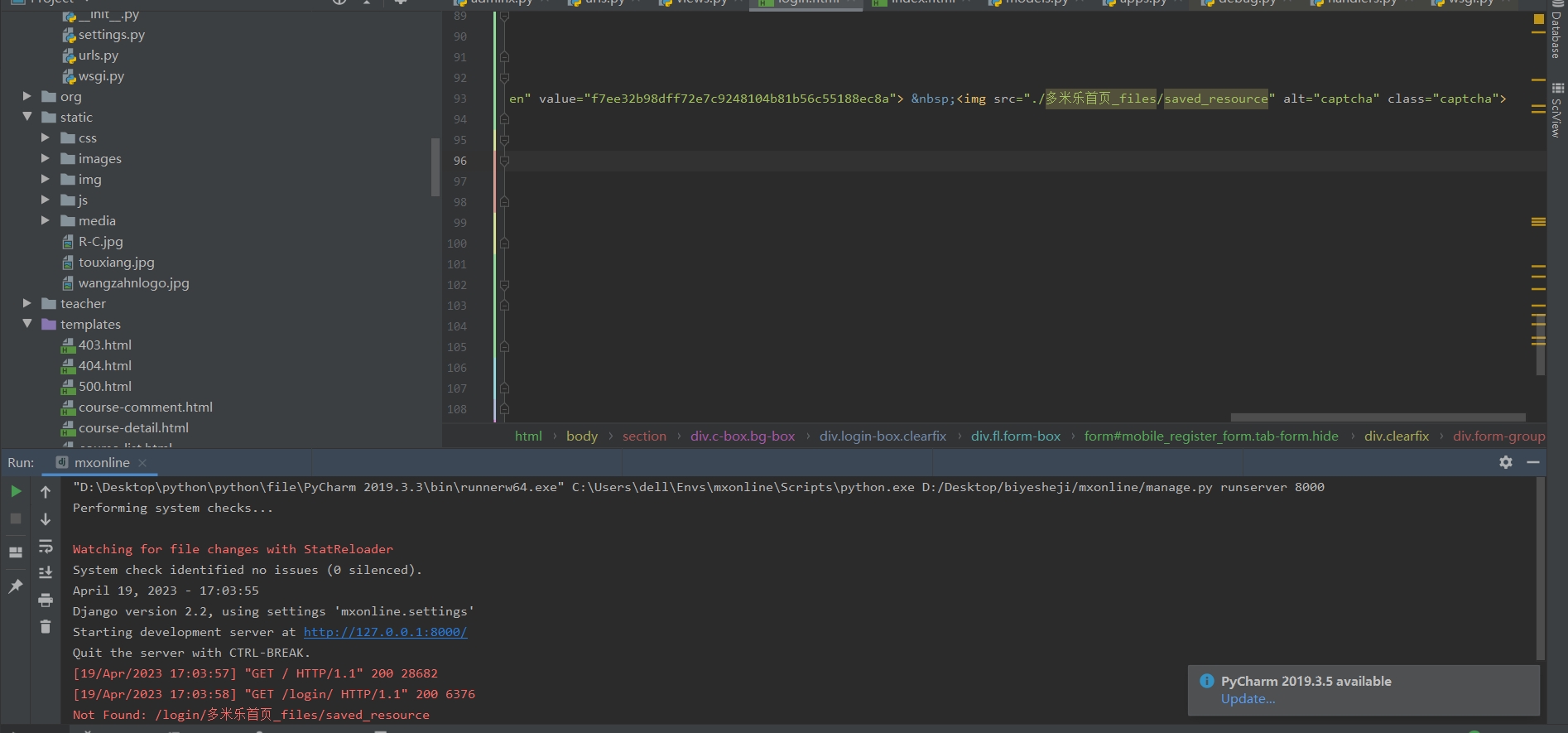Screen dimensions: 1568x733
Task: Select div.fl.form-box breadcrumb
Action: click(x=1016, y=436)
